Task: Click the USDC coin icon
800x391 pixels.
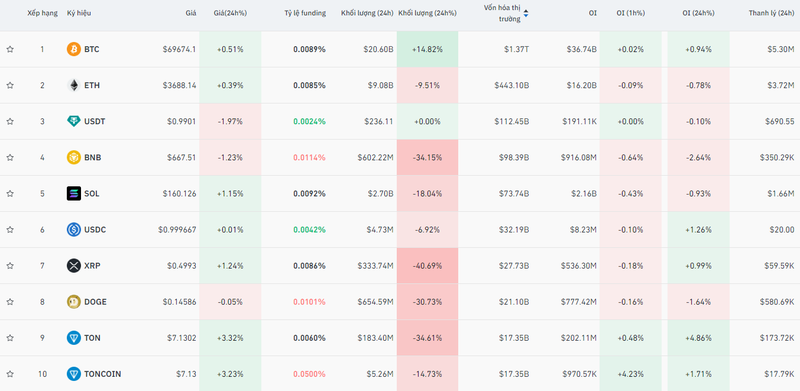Action: pyautogui.click(x=73, y=230)
